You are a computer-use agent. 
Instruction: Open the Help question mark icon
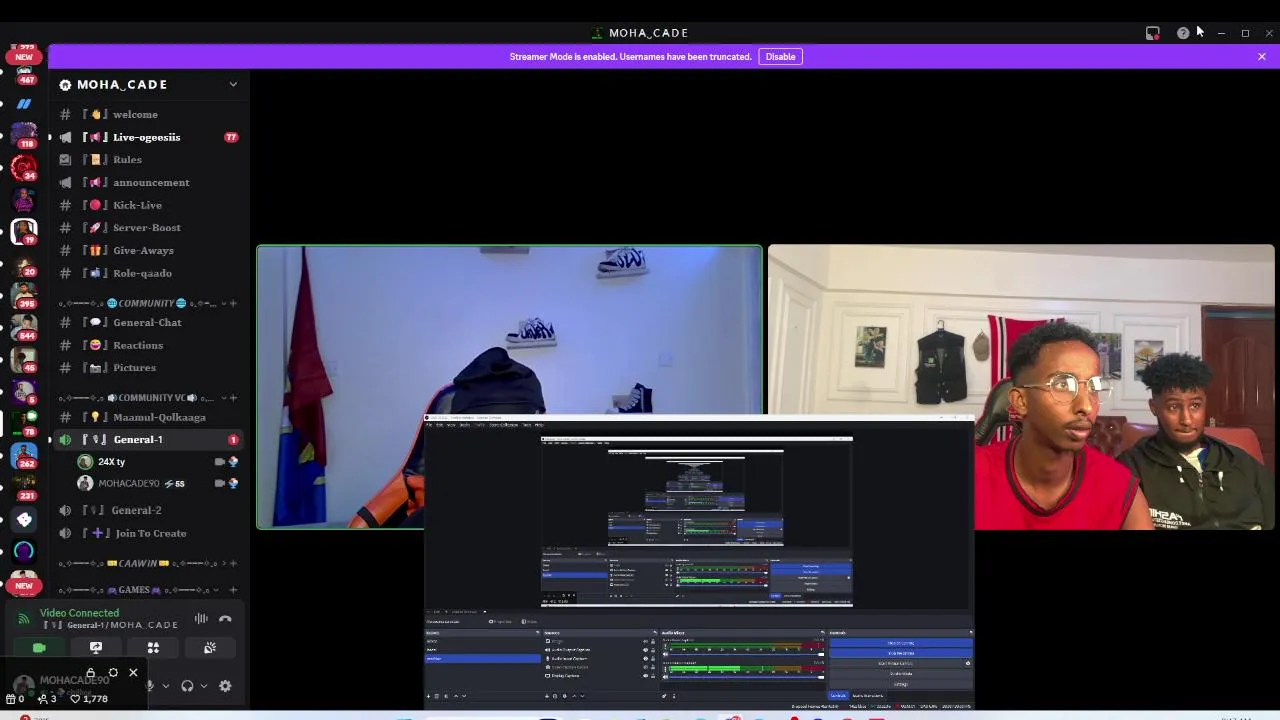(x=1183, y=33)
